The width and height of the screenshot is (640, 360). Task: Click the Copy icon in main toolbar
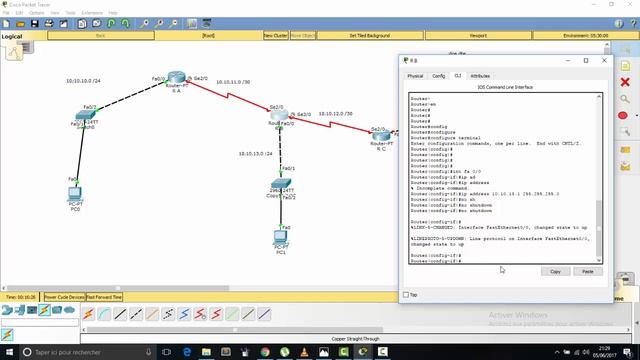pyautogui.click(x=82, y=24)
